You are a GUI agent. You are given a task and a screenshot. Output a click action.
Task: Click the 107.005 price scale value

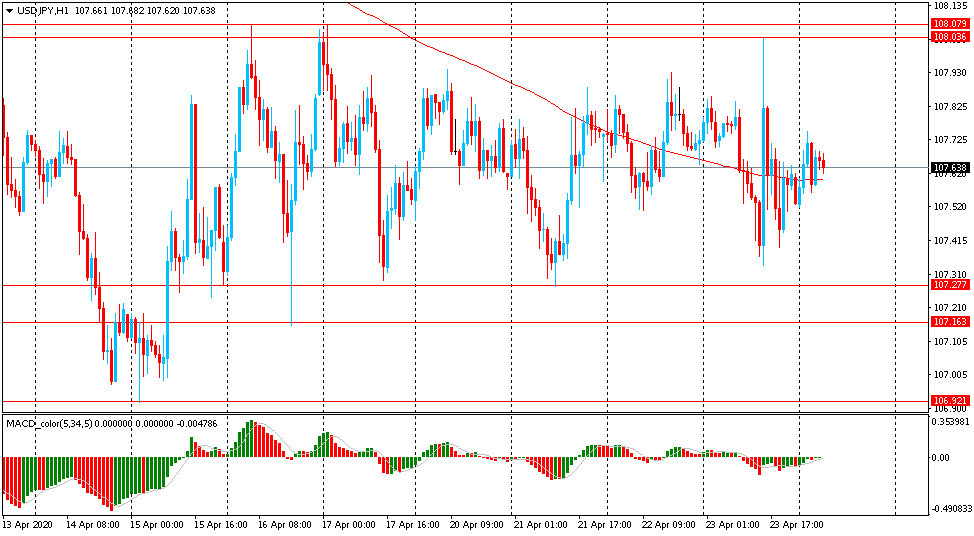[950, 375]
